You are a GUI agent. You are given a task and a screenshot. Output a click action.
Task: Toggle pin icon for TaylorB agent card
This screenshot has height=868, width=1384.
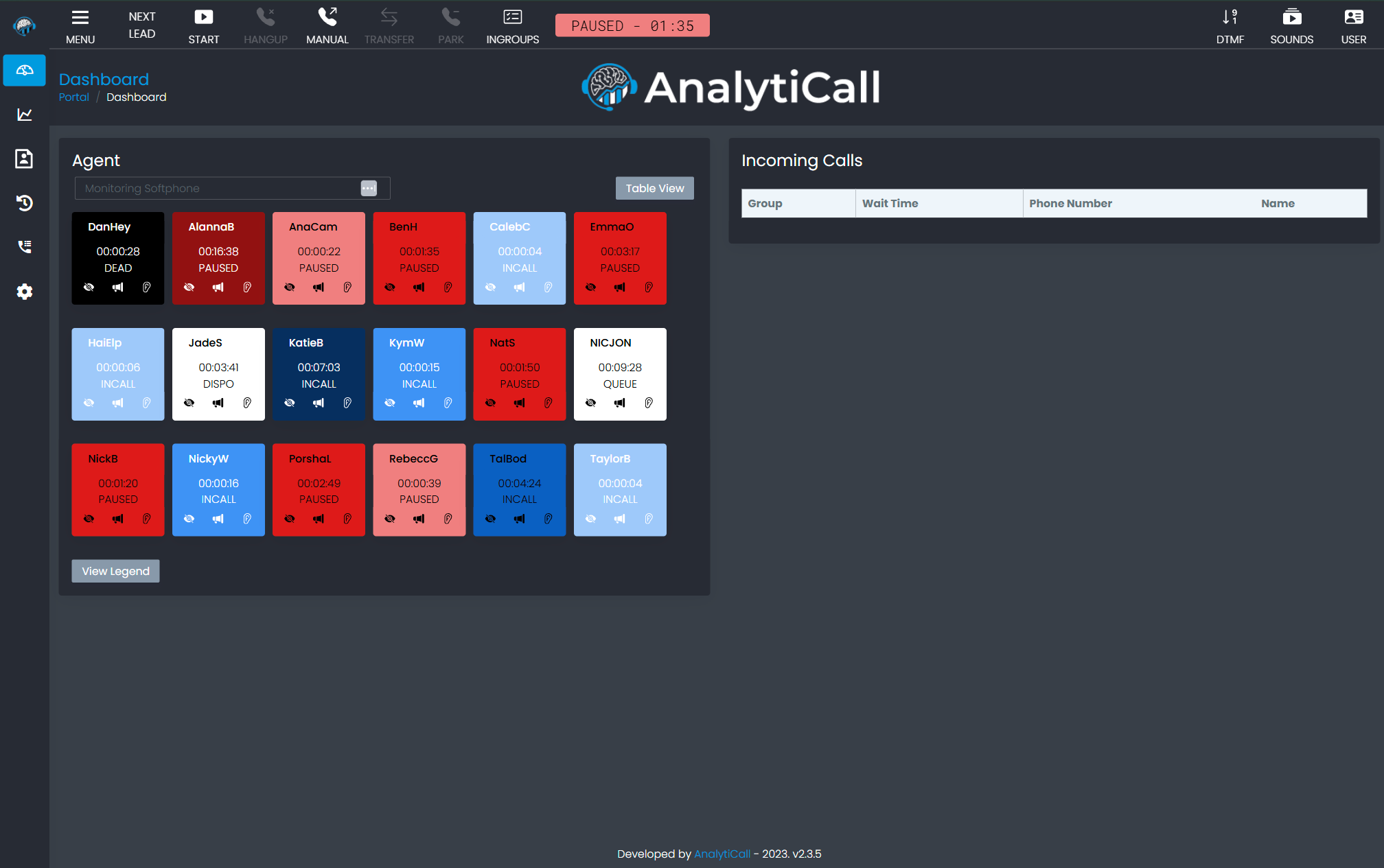point(648,518)
